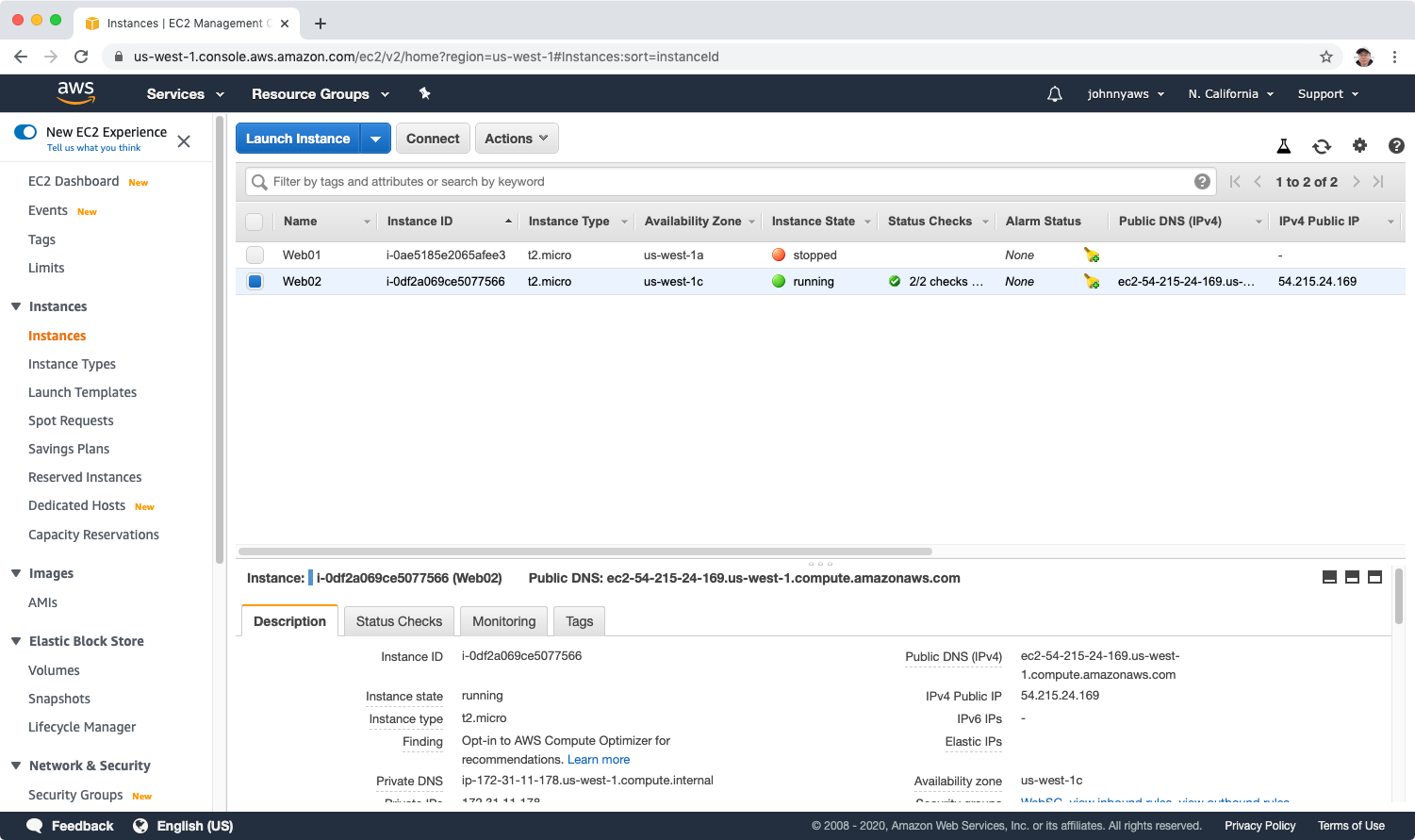This screenshot has height=840, width=1415.
Task: Open the N. California region selector
Action: click(x=1231, y=94)
